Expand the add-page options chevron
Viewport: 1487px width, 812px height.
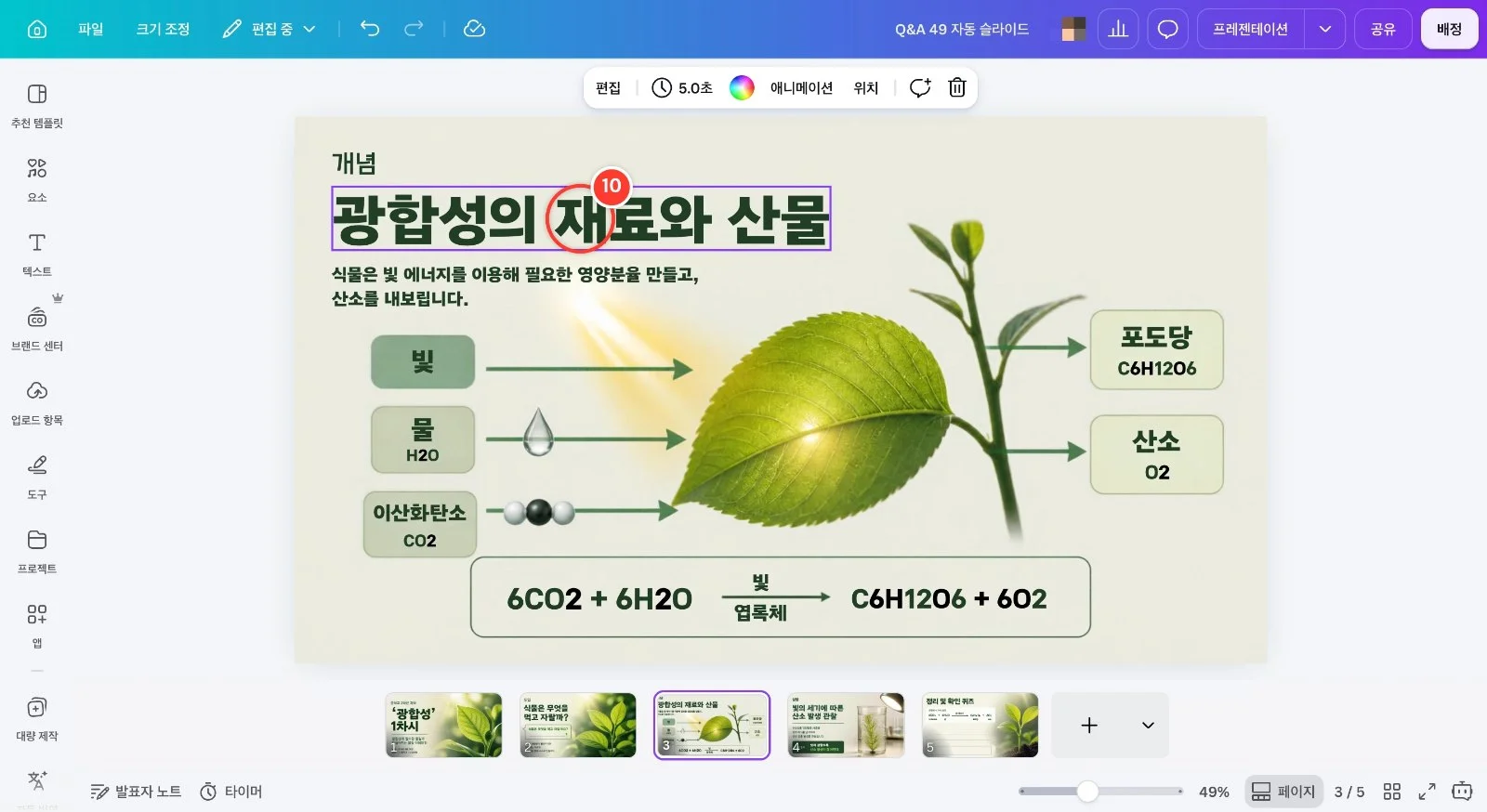(x=1148, y=726)
